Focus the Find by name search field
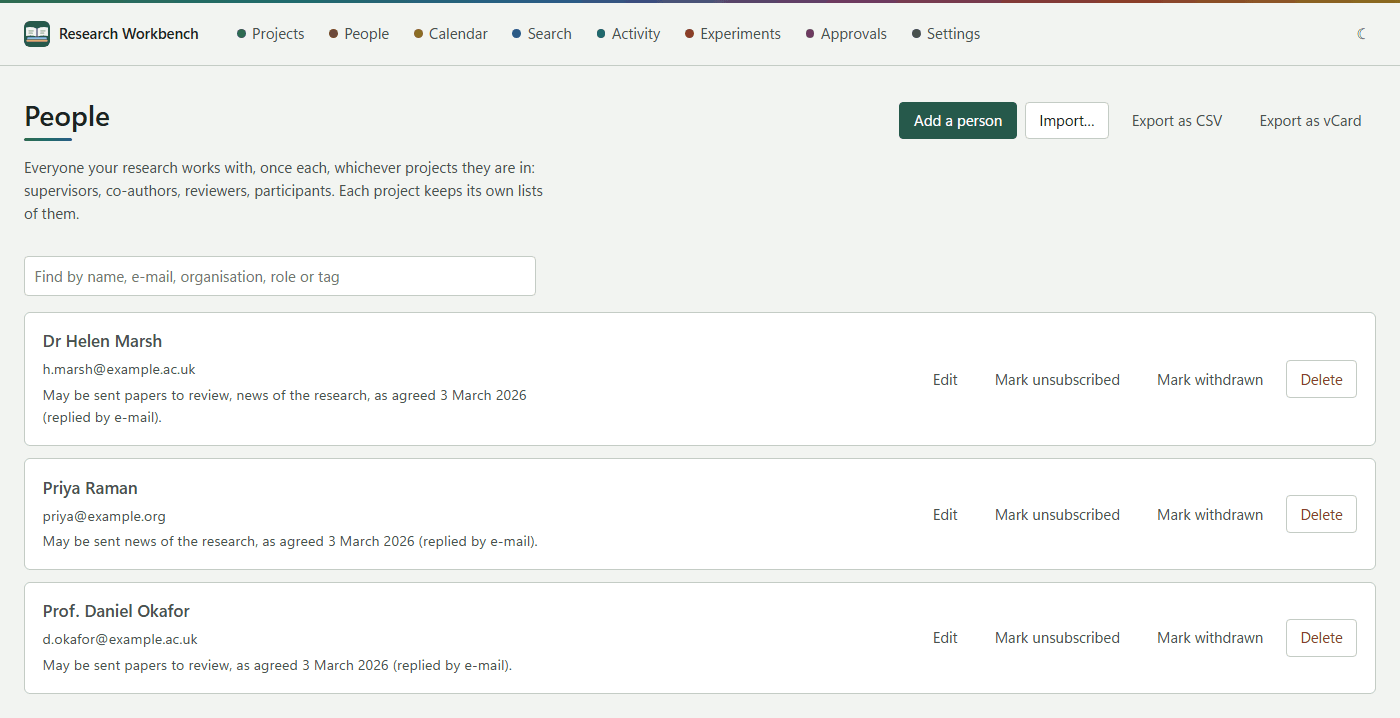 point(280,276)
